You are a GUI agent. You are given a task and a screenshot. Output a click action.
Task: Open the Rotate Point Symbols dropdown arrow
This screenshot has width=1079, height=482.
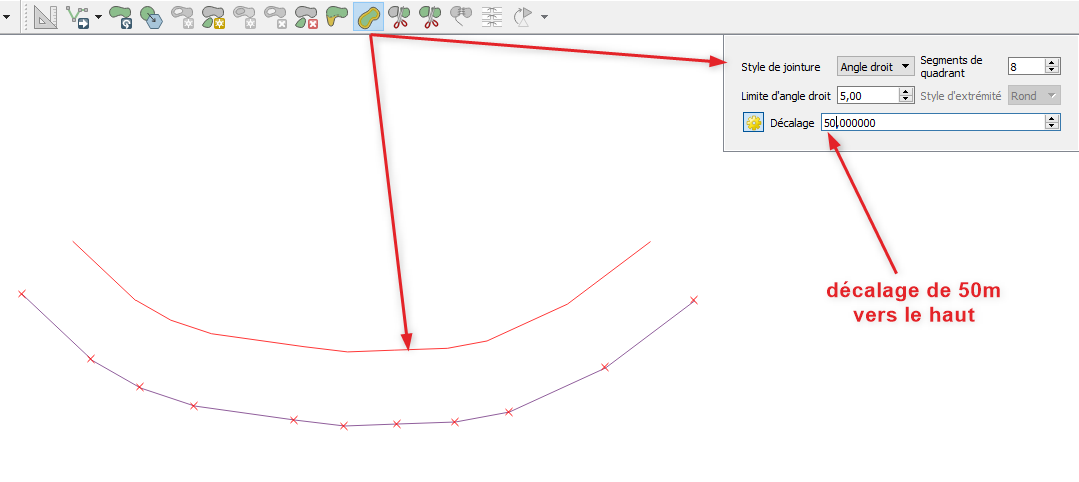(544, 16)
